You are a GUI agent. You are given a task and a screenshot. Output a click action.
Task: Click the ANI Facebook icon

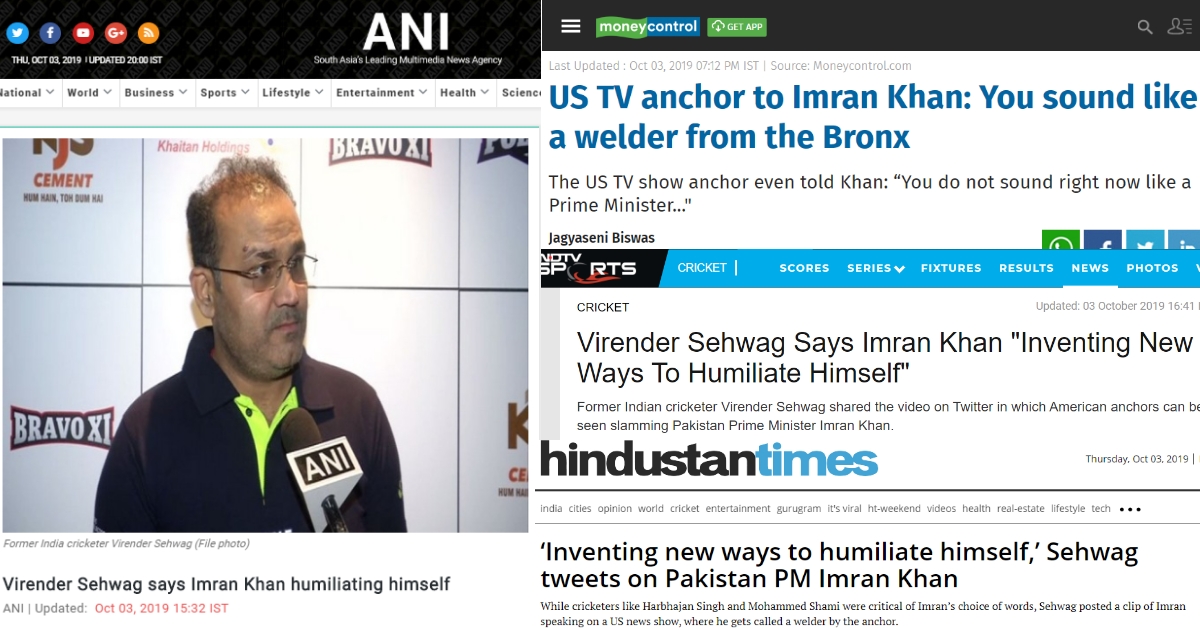[50, 33]
